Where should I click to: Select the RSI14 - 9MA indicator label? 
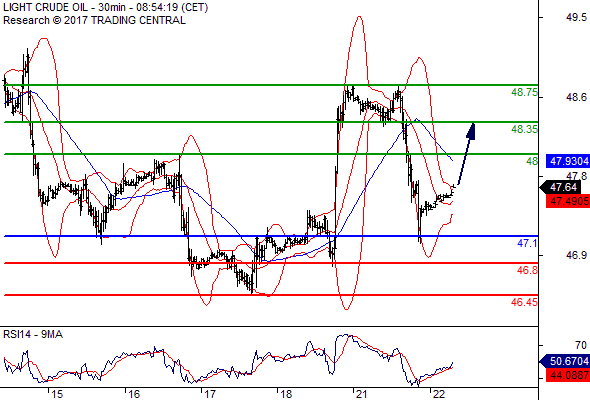coord(33,334)
